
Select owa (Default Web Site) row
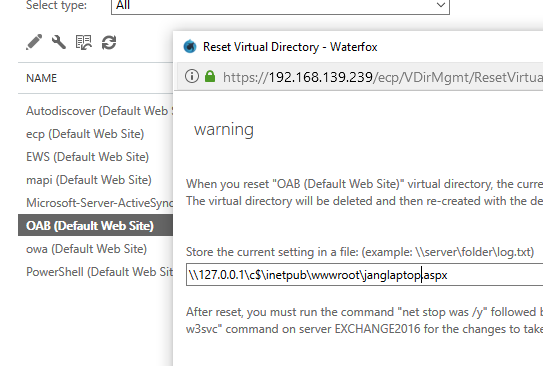96,249
